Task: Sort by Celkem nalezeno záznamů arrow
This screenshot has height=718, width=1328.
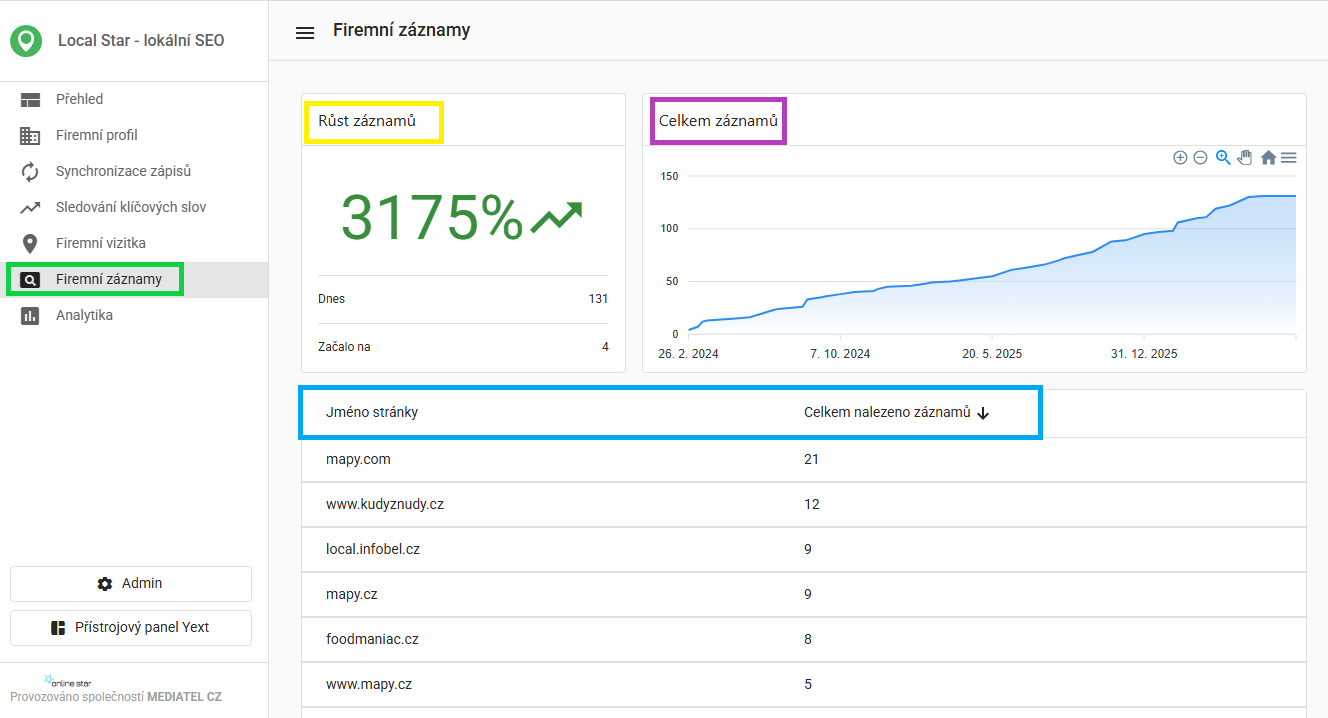Action: point(983,413)
